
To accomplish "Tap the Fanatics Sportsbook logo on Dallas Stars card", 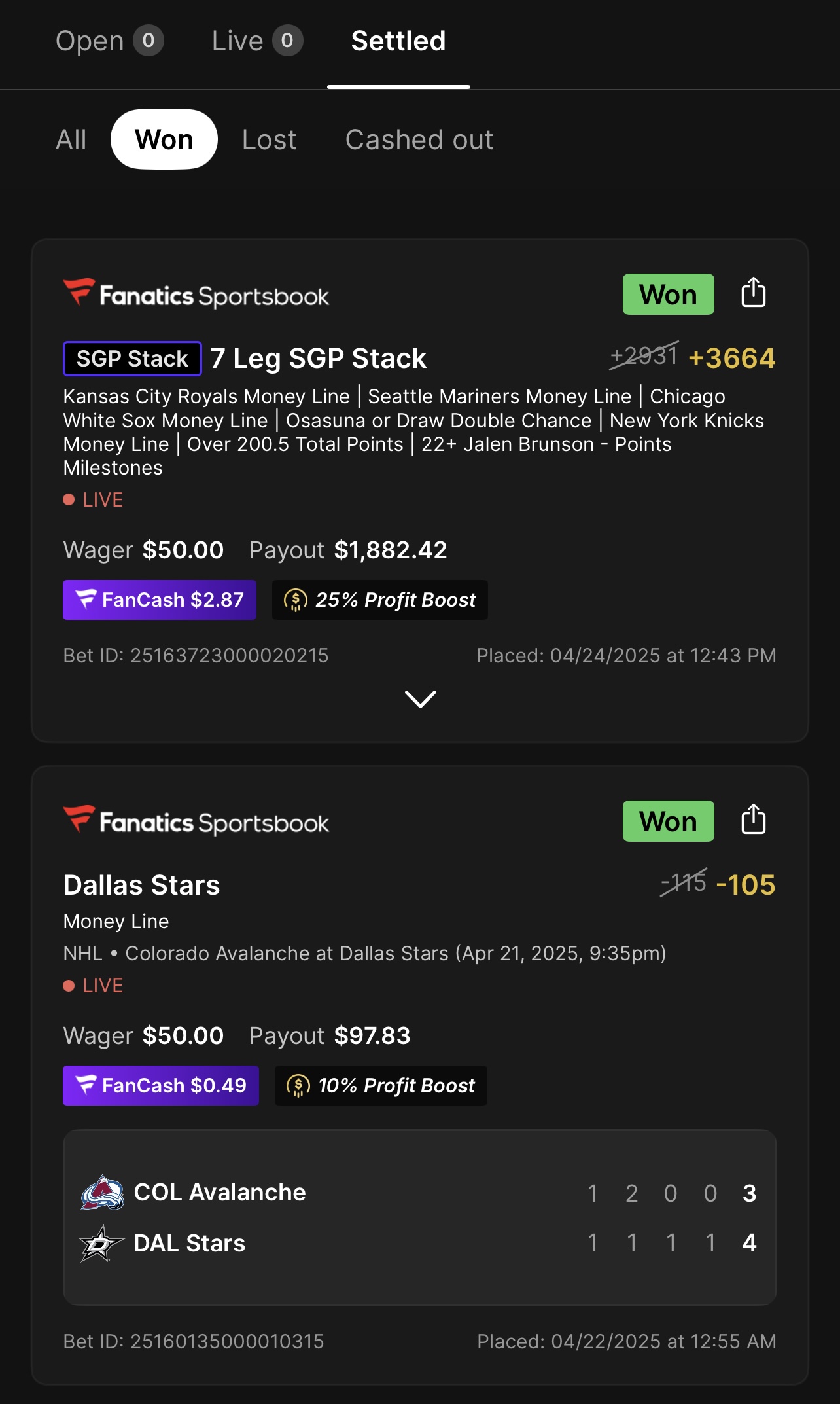I will click(196, 821).
